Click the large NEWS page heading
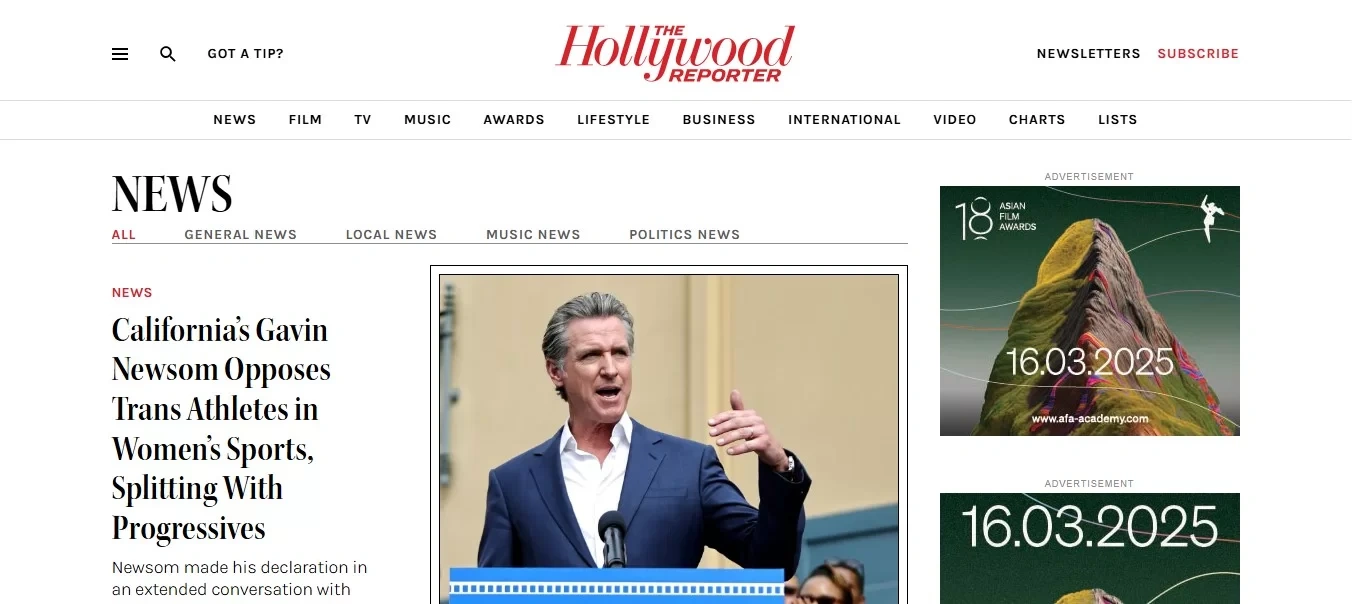This screenshot has width=1352, height=604. 172,194
